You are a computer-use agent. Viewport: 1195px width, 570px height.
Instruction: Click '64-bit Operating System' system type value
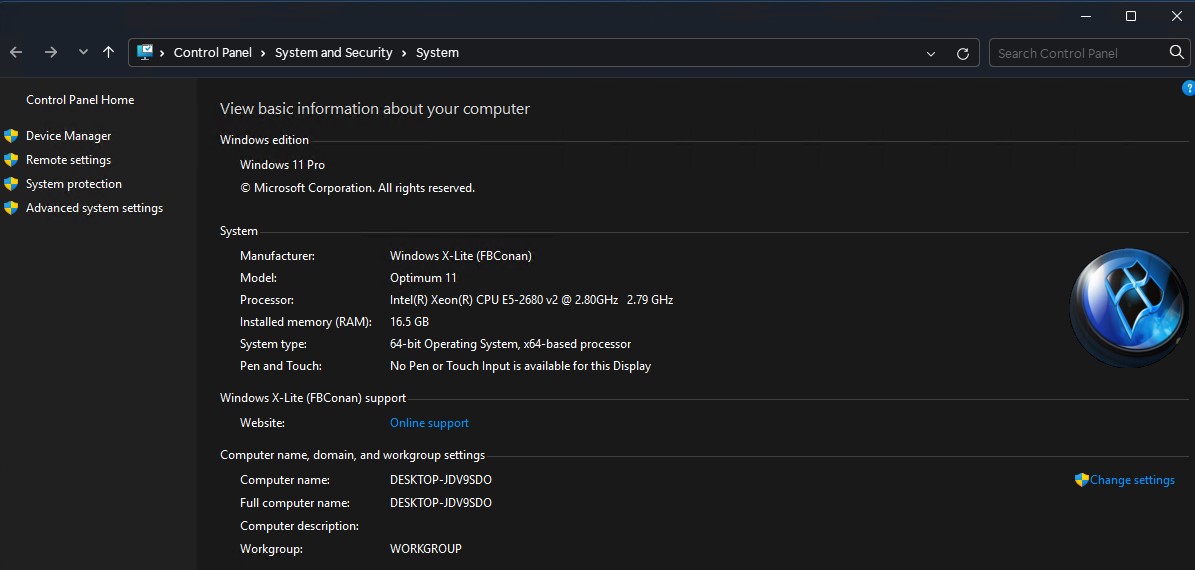(453, 344)
